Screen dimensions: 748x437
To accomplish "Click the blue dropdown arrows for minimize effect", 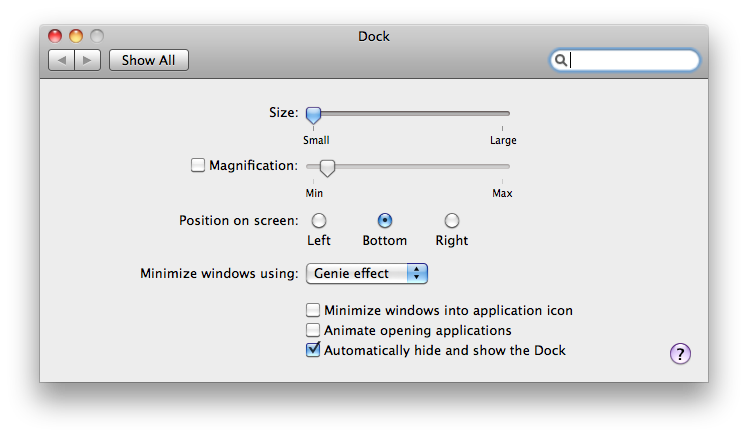I will point(417,273).
